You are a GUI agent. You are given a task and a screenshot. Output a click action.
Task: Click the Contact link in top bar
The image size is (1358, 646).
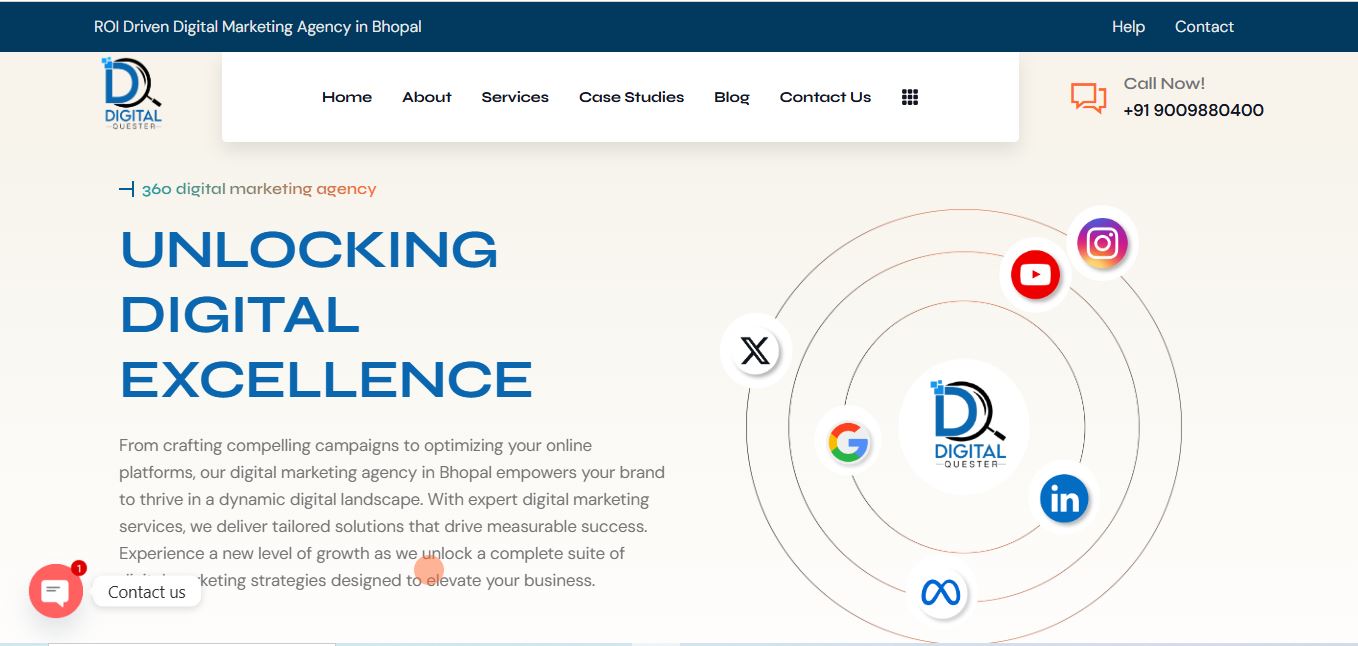[1204, 27]
